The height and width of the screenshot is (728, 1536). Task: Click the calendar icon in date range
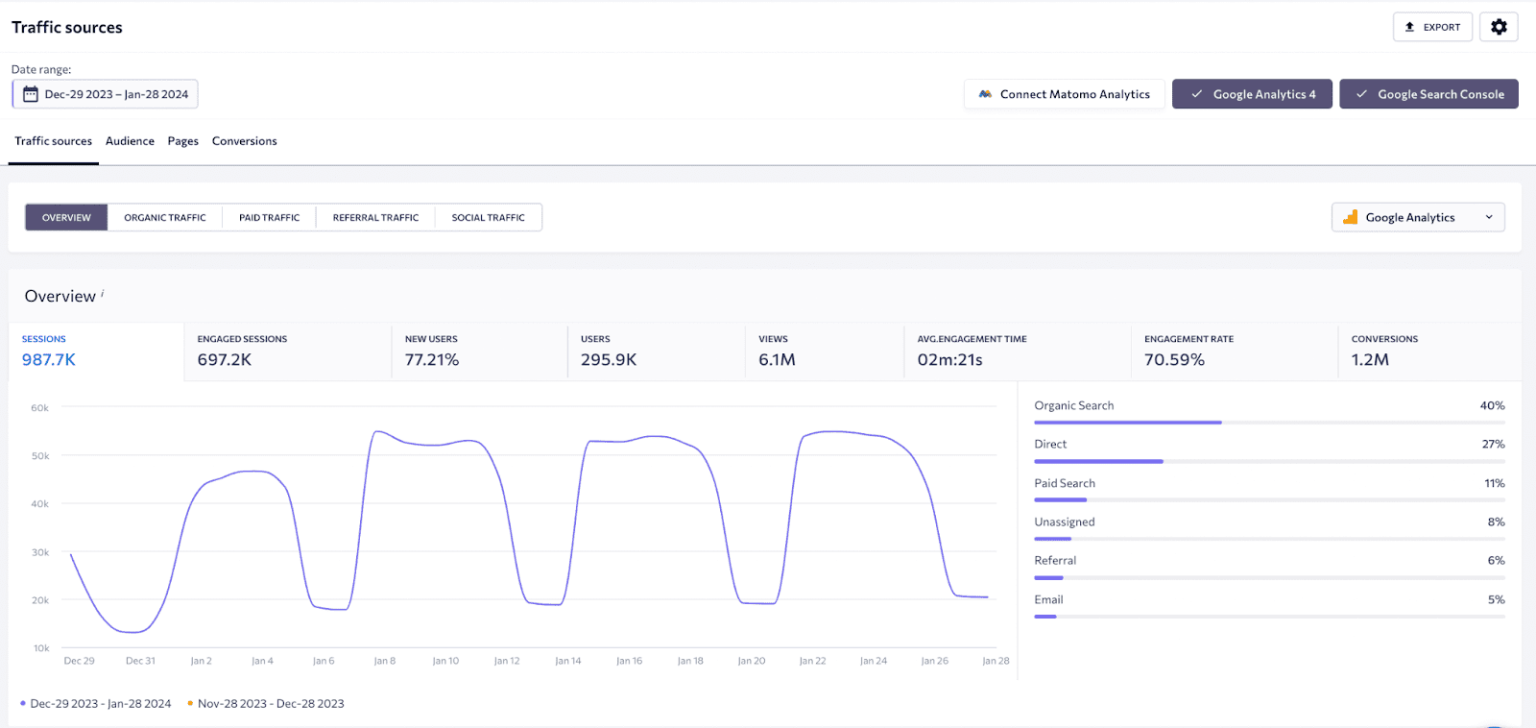coord(30,94)
